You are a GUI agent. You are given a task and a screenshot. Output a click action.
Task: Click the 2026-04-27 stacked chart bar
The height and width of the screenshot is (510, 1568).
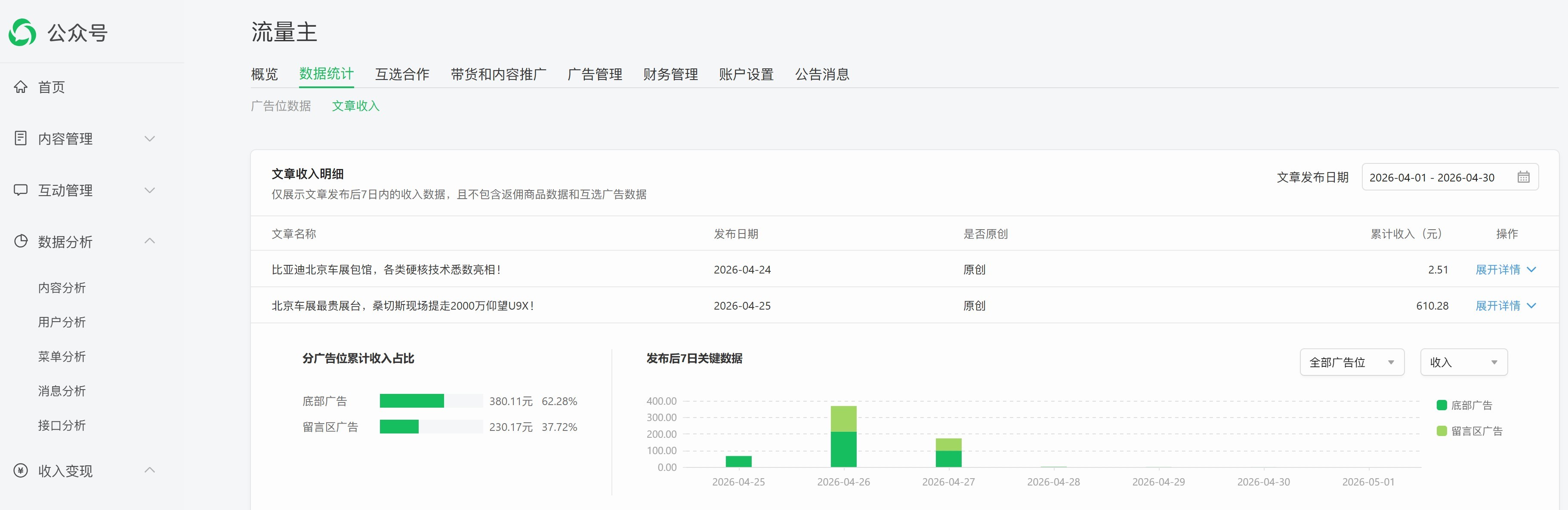(x=948, y=453)
